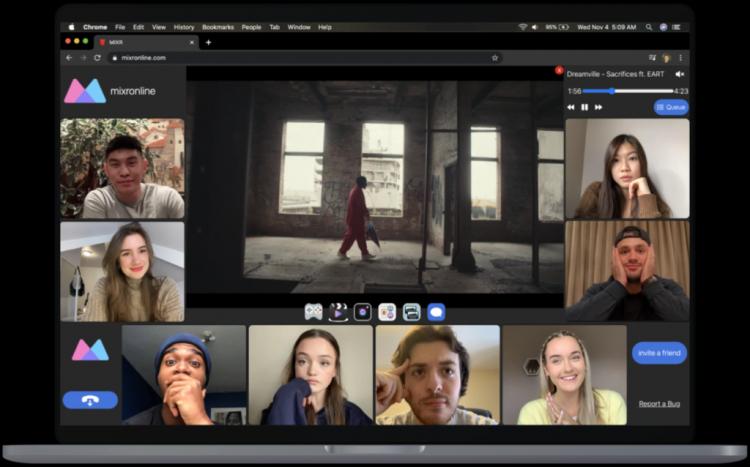
Task: Open the macOS volume menu
Action: (x=535, y=27)
